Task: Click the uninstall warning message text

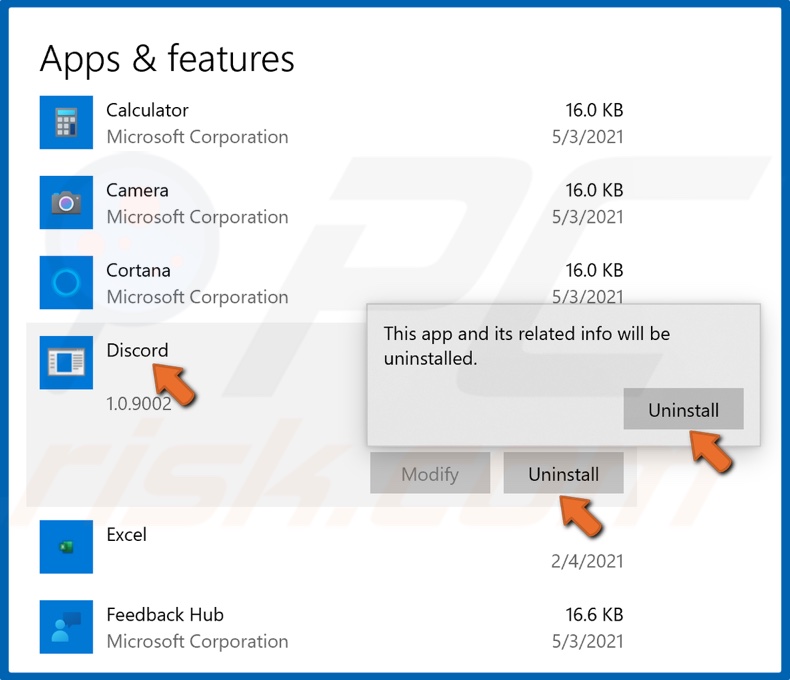Action: (526, 346)
